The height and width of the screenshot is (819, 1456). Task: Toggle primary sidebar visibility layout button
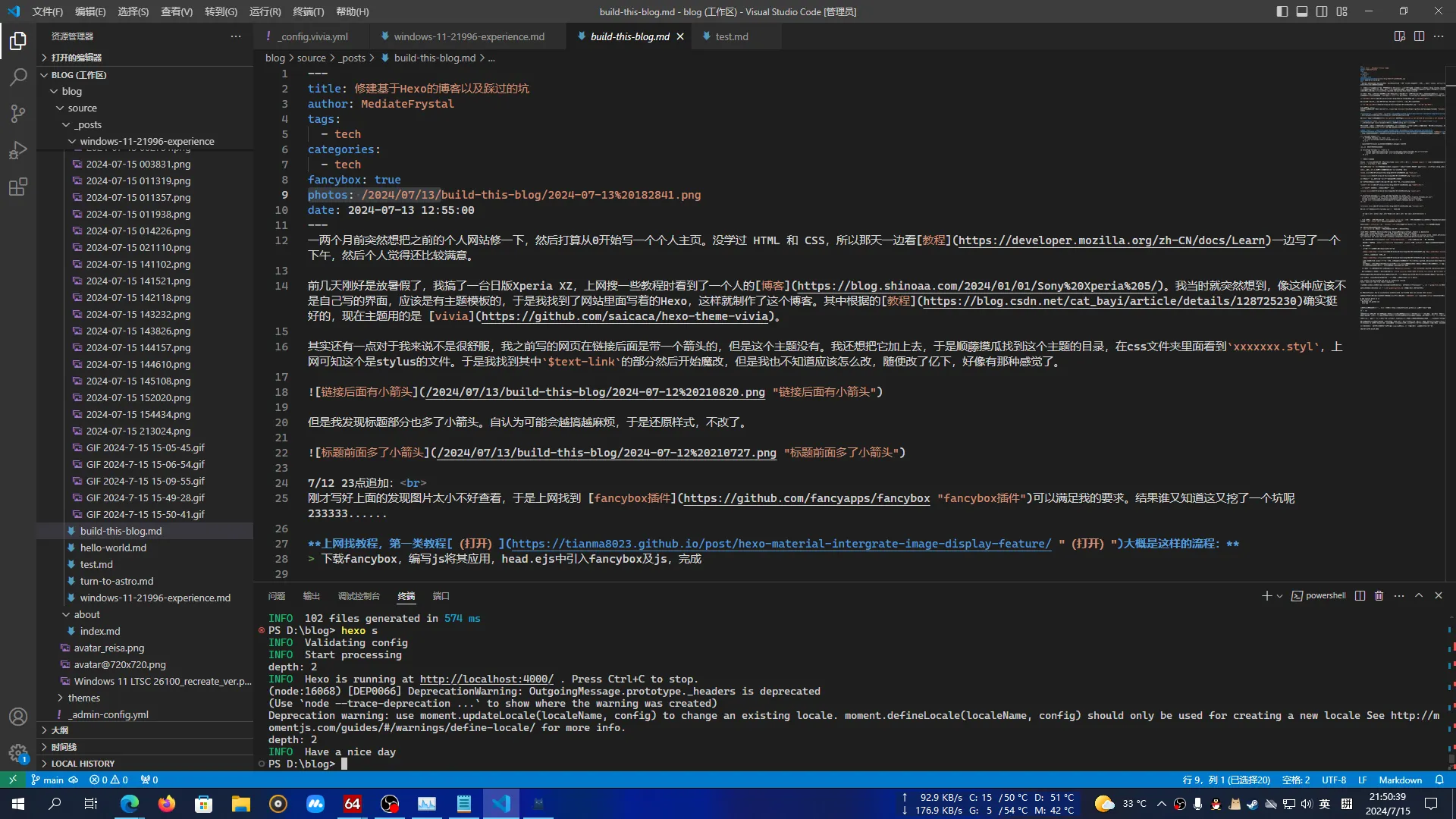click(1282, 11)
